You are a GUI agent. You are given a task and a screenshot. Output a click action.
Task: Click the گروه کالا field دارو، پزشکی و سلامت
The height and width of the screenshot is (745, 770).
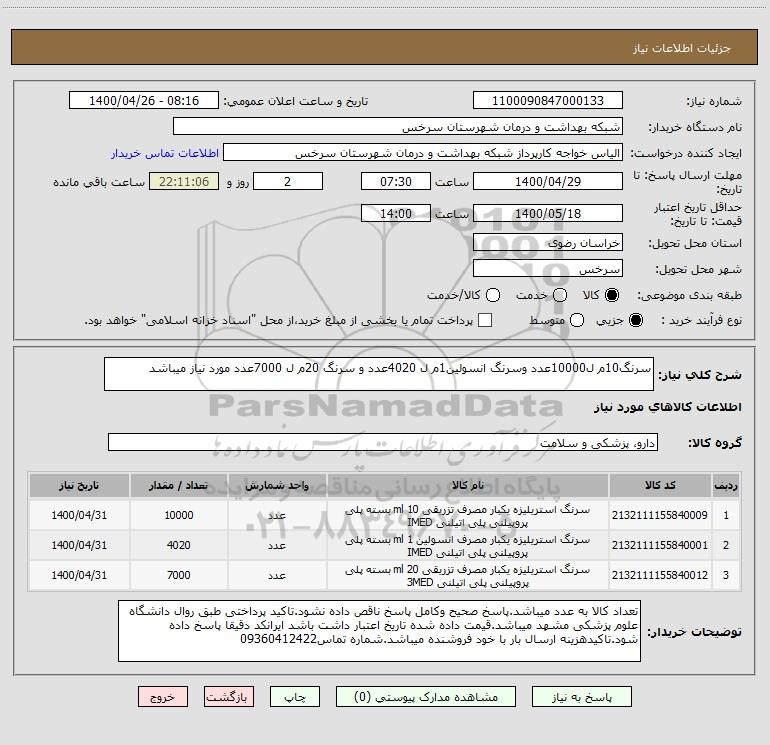click(x=383, y=442)
